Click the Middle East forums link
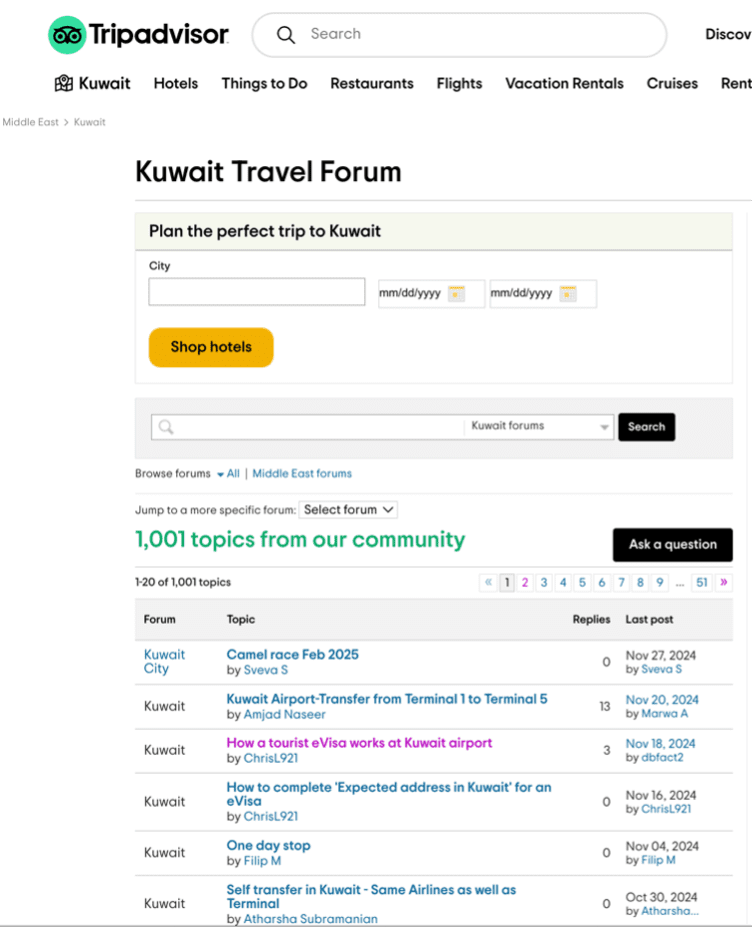754x931 pixels. point(301,473)
